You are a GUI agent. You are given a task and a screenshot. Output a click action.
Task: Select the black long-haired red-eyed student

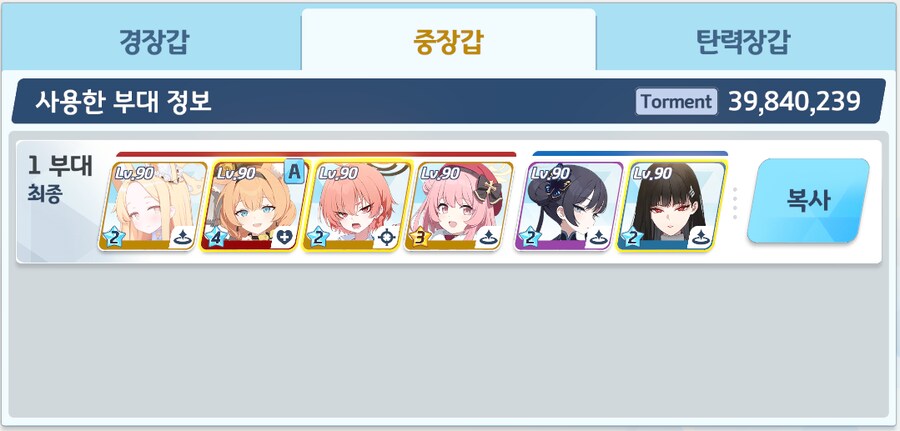[671, 206]
